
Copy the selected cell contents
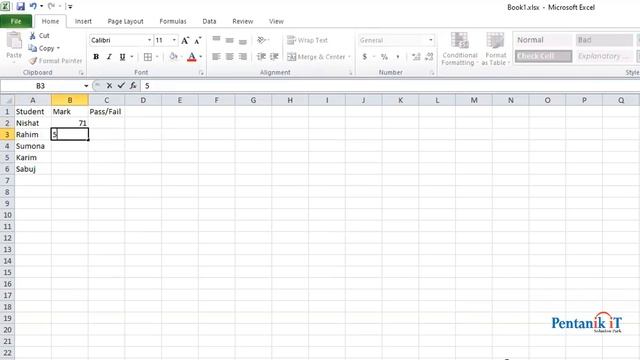coord(42,48)
